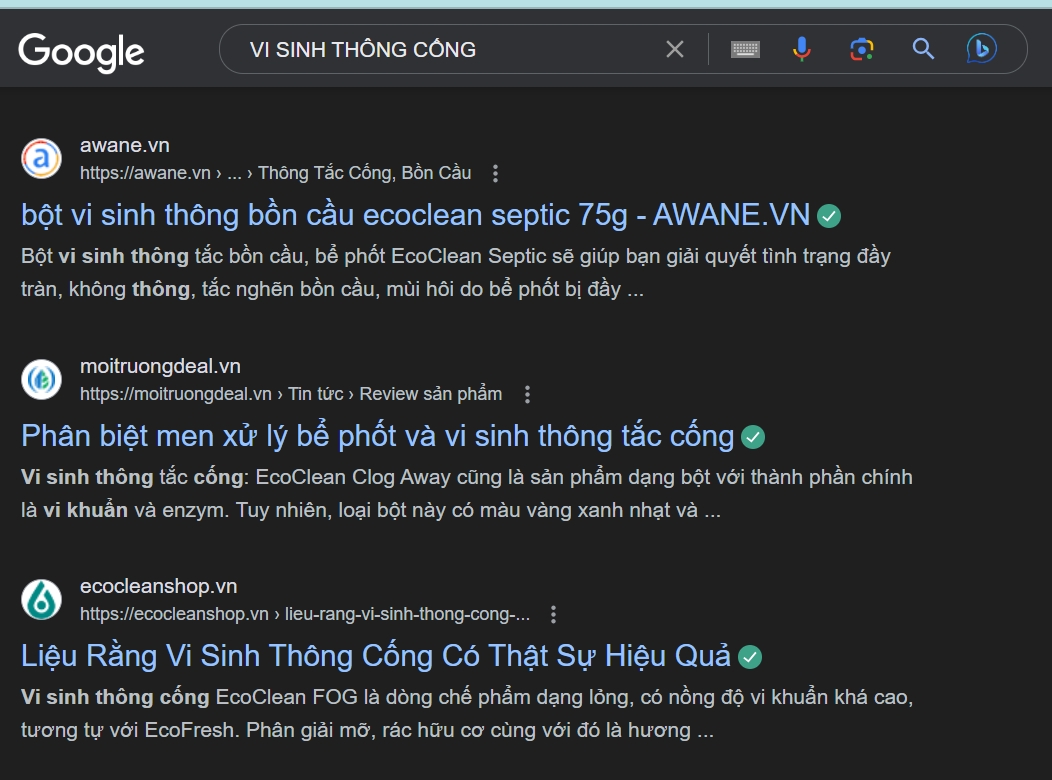Open bột vi sinh thông bồn cầu ecoclean link
The image size is (1052, 780).
pos(415,215)
